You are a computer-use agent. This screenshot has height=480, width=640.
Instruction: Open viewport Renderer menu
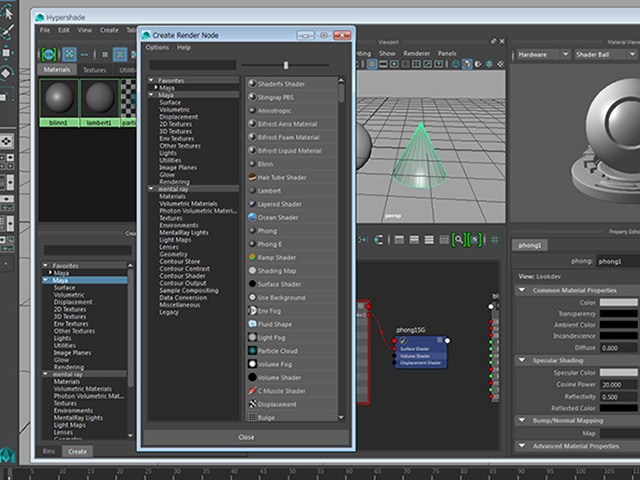point(416,53)
